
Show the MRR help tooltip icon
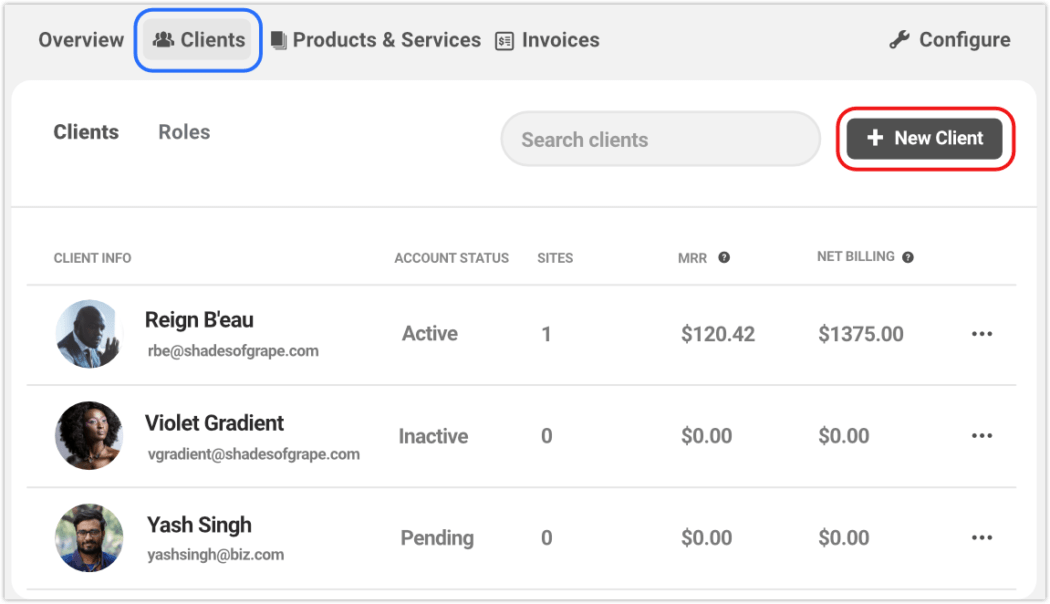(724, 257)
